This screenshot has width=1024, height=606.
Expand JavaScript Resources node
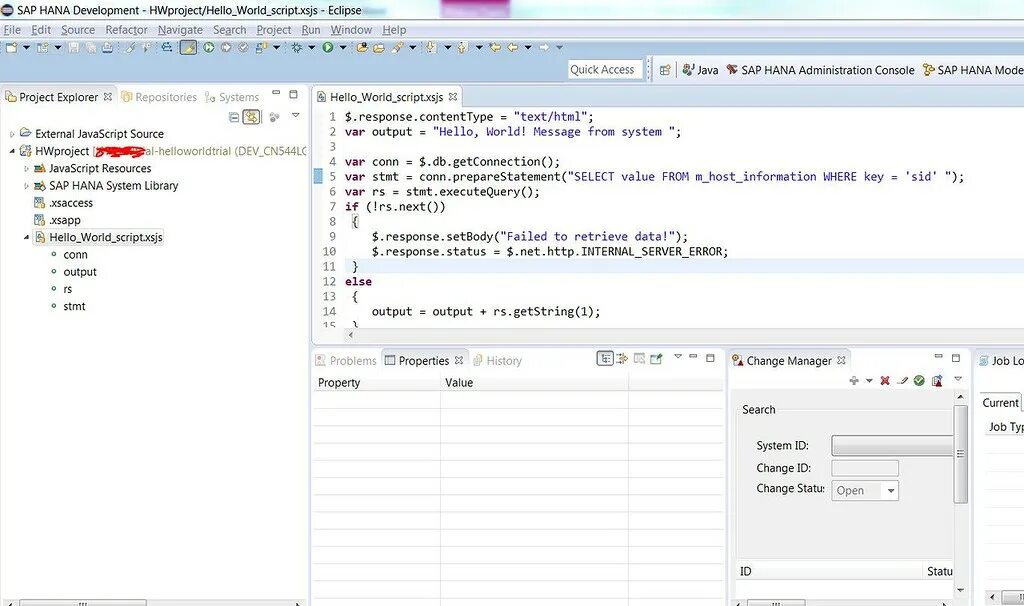tap(26, 169)
